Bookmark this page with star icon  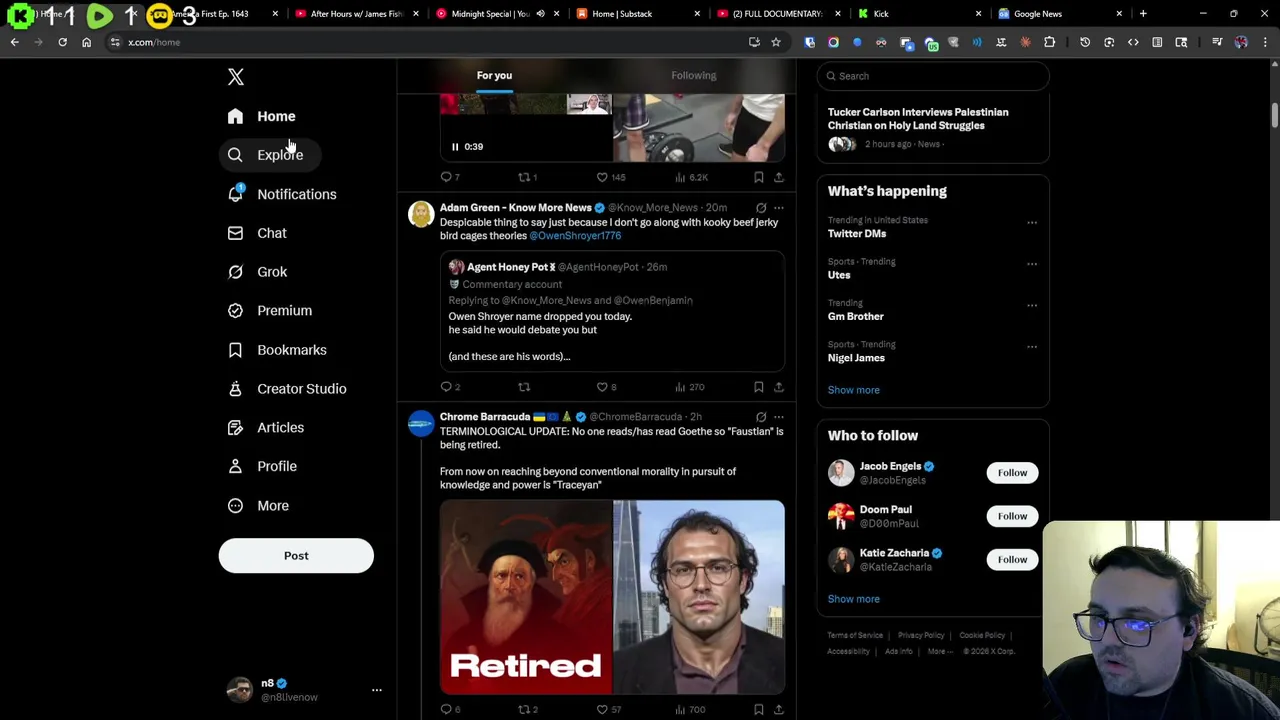[776, 42]
